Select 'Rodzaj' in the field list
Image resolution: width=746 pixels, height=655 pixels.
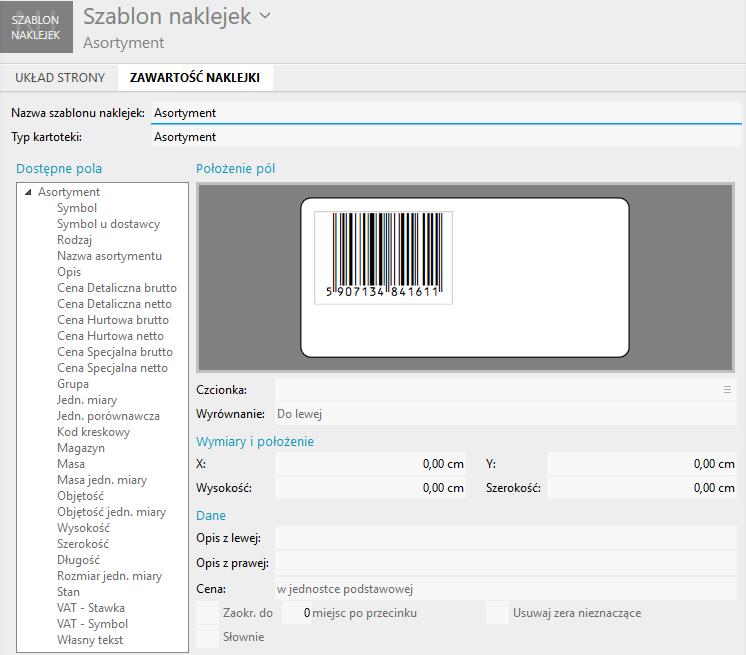74,240
